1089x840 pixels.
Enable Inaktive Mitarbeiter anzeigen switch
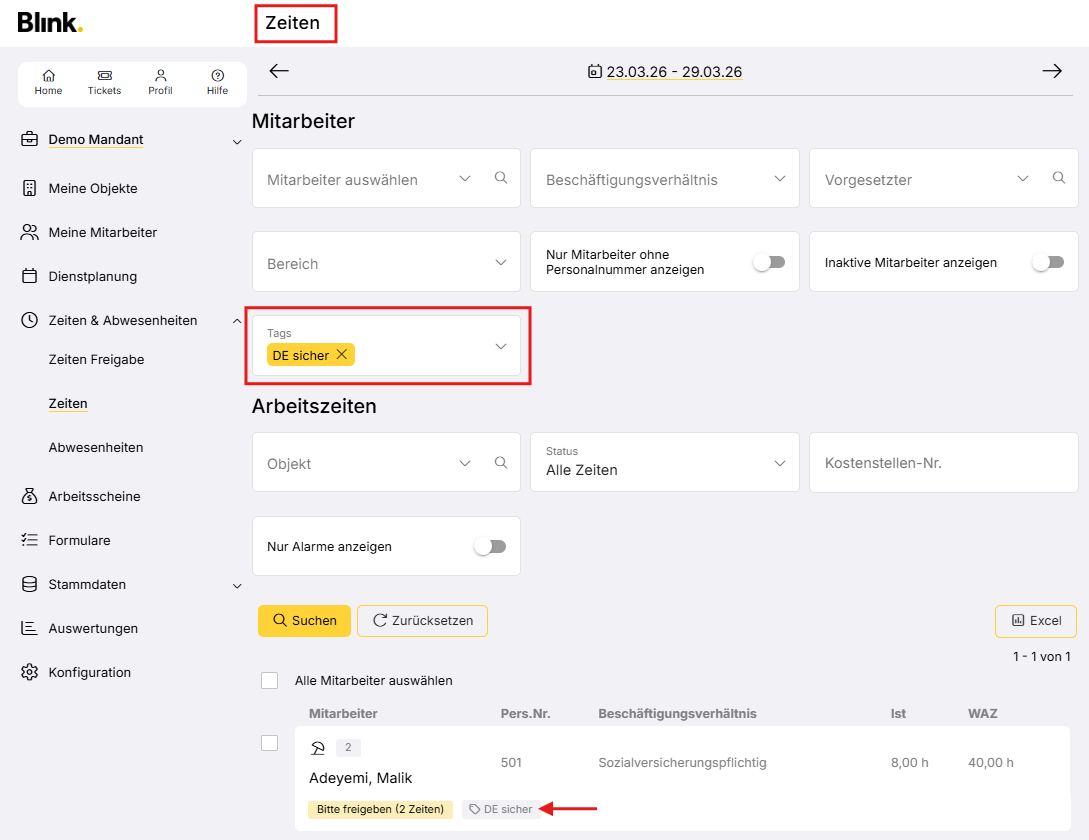point(1047,262)
